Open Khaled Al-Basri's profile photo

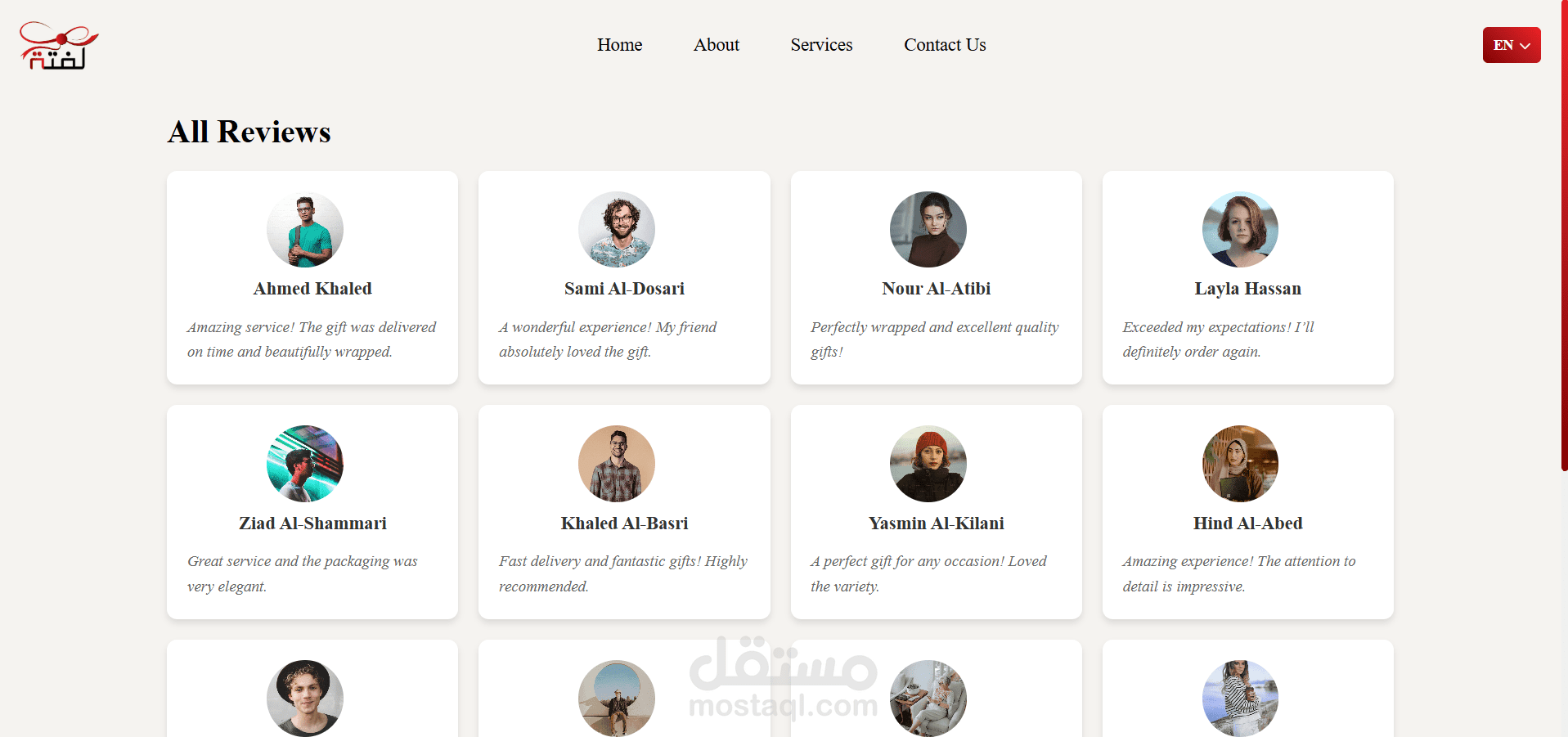[617, 464]
